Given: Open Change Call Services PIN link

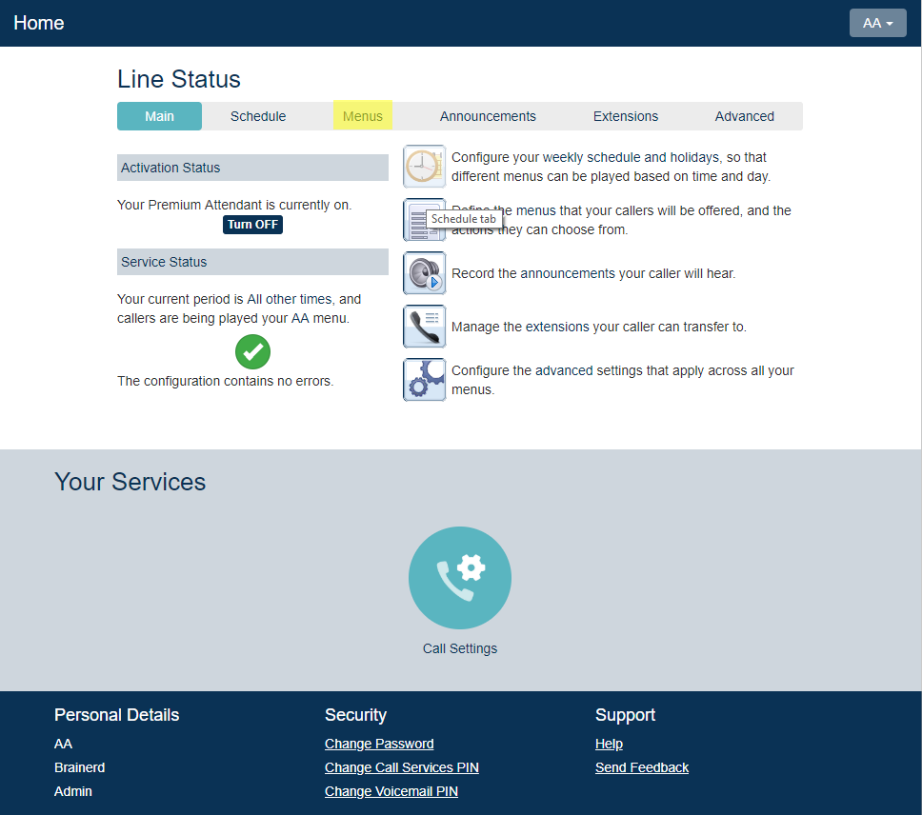Looking at the screenshot, I should [401, 768].
